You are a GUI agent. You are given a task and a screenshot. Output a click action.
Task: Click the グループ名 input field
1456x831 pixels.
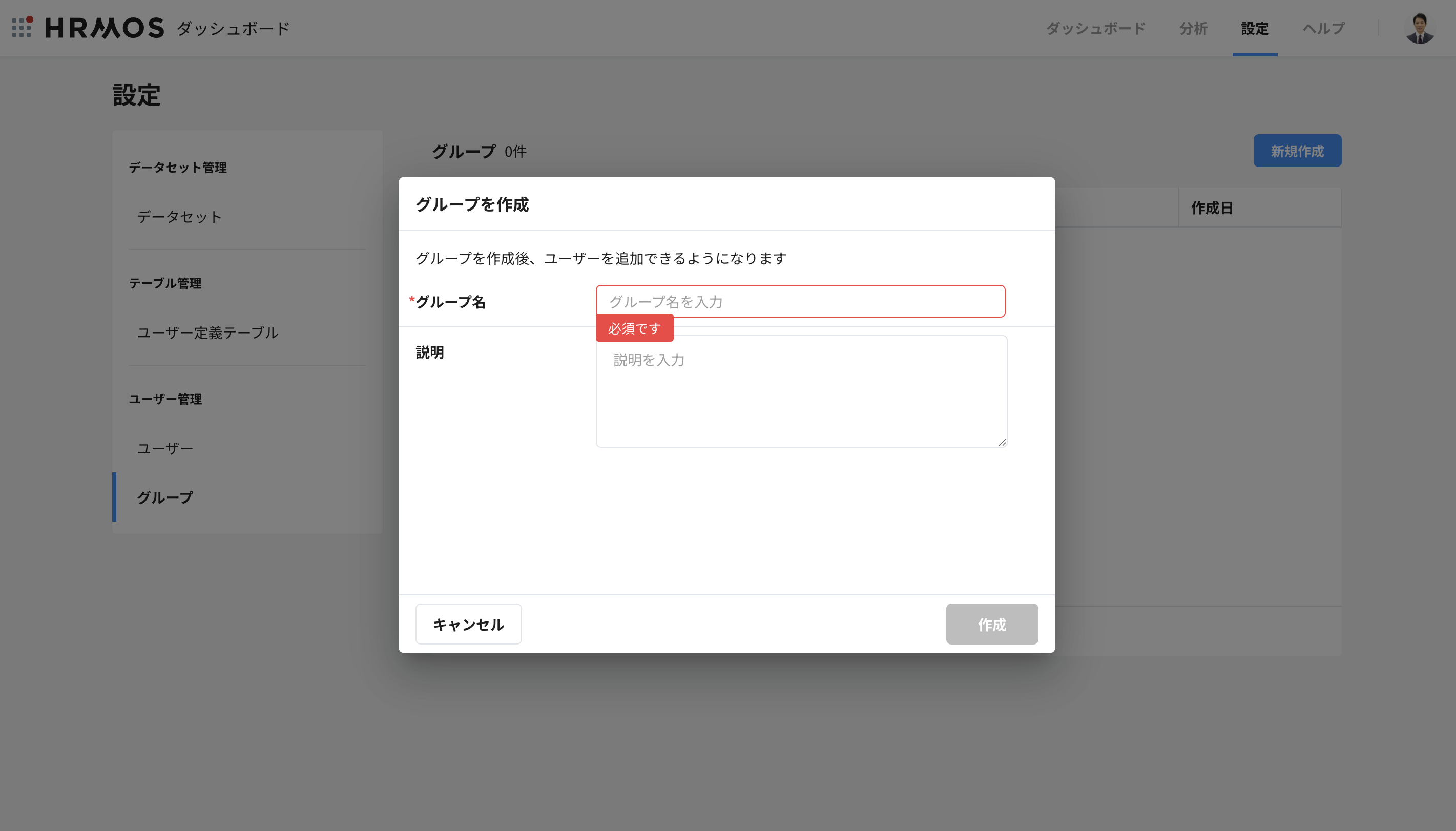(x=800, y=301)
